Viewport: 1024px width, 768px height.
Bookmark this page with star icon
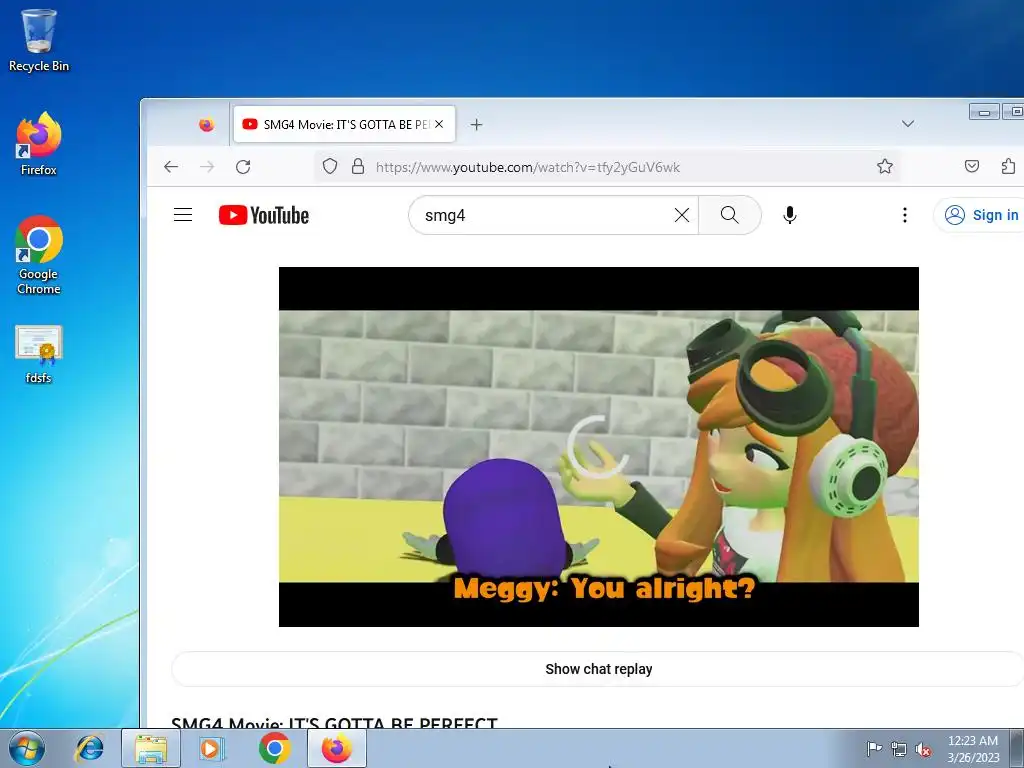coord(885,167)
